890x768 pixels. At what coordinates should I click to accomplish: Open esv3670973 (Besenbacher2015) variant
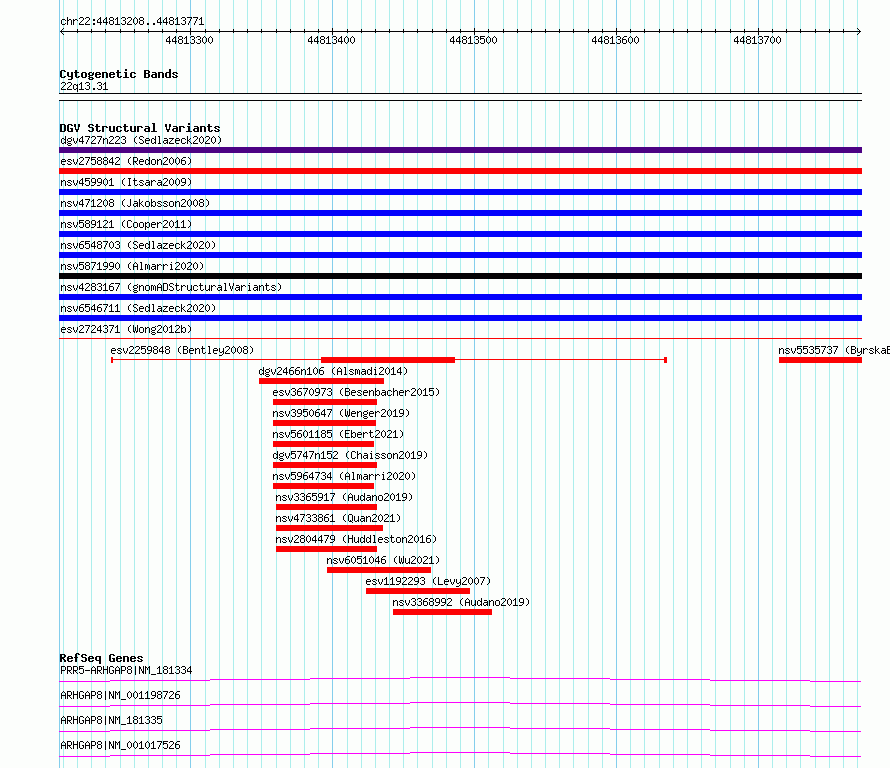point(356,392)
